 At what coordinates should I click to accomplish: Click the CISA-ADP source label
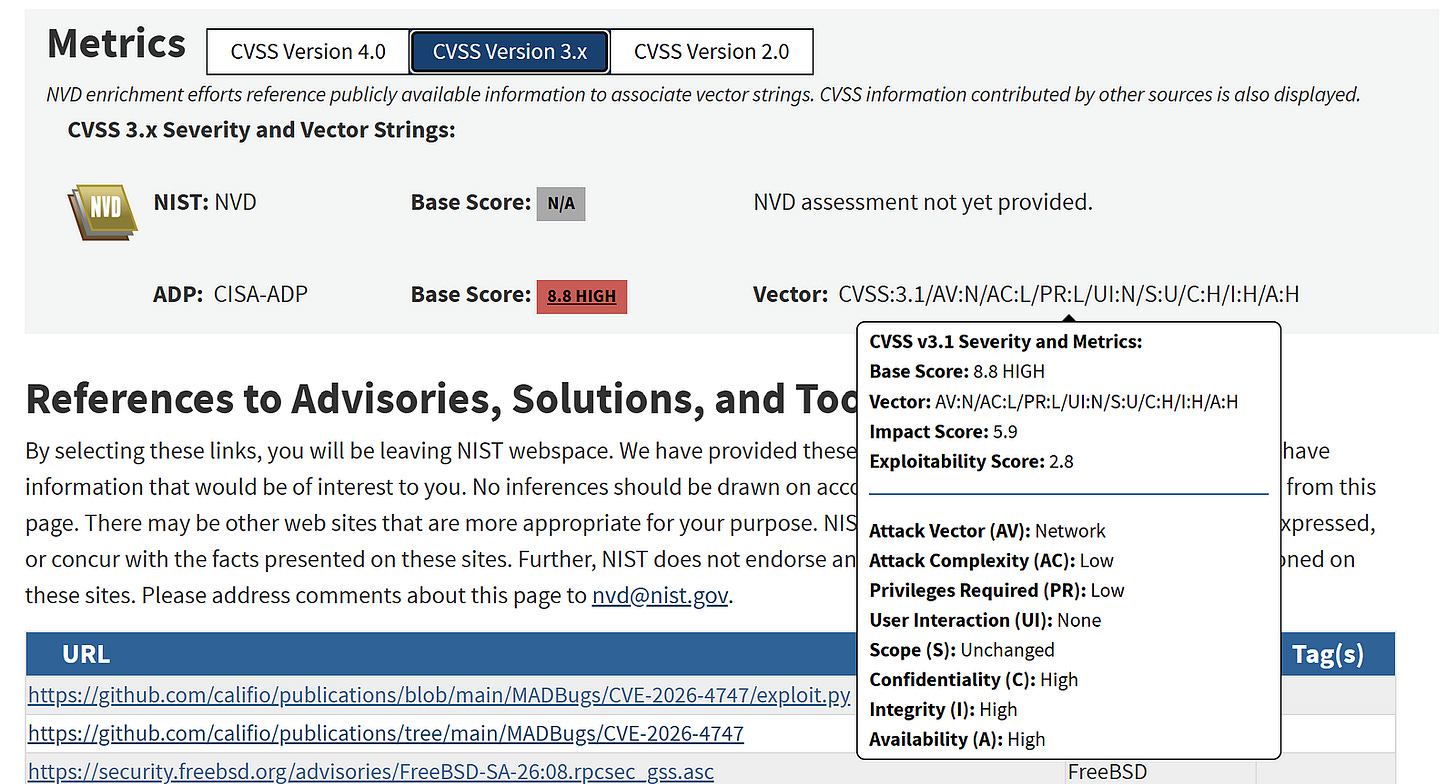[261, 294]
